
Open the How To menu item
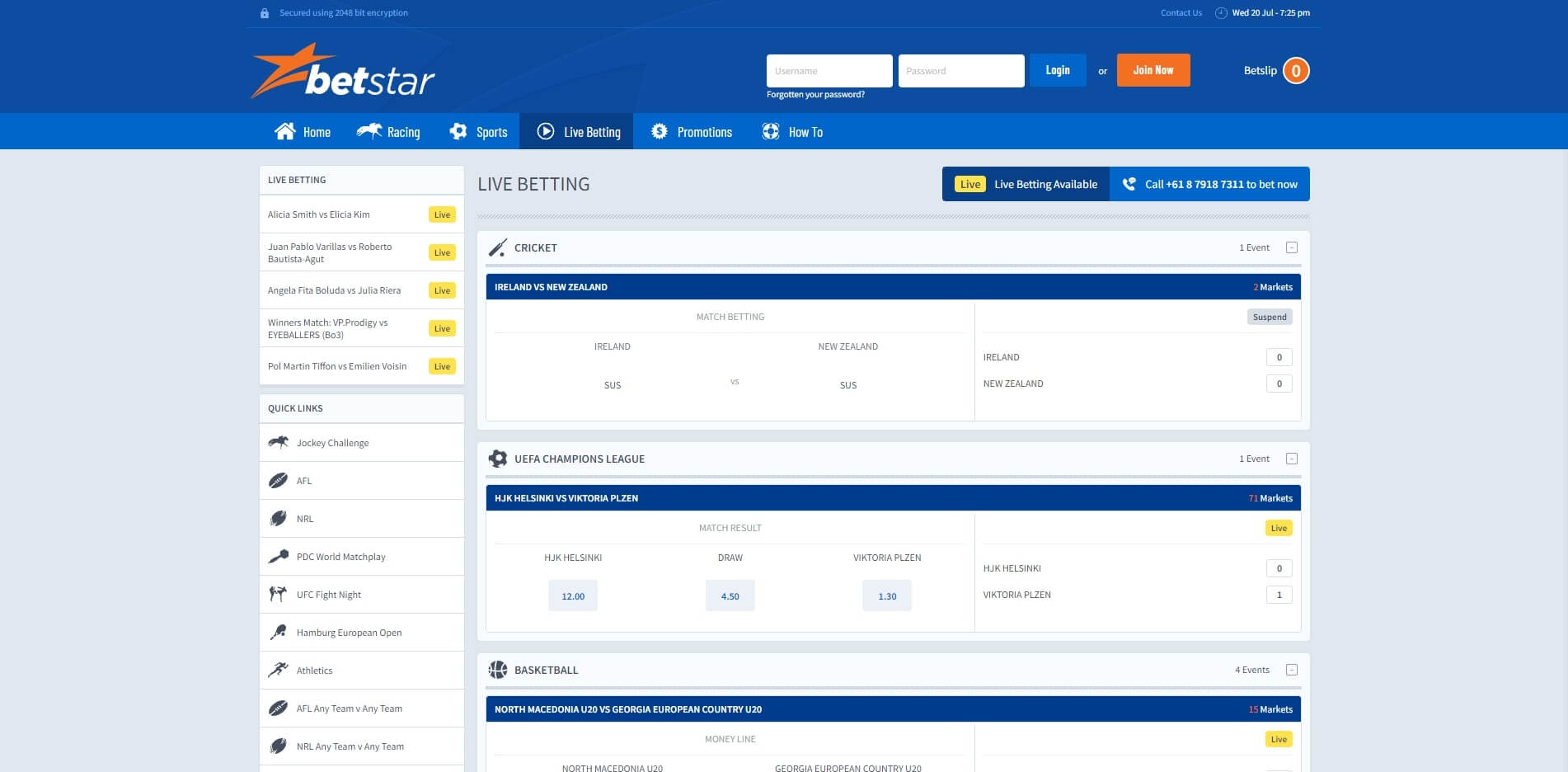coord(792,131)
